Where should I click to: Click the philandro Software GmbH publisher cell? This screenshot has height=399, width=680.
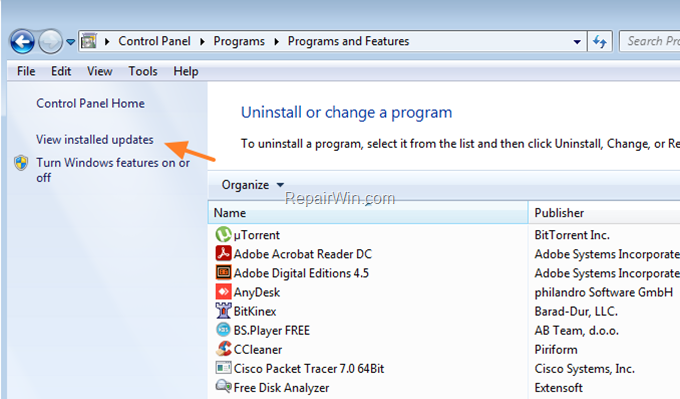[x=604, y=292]
